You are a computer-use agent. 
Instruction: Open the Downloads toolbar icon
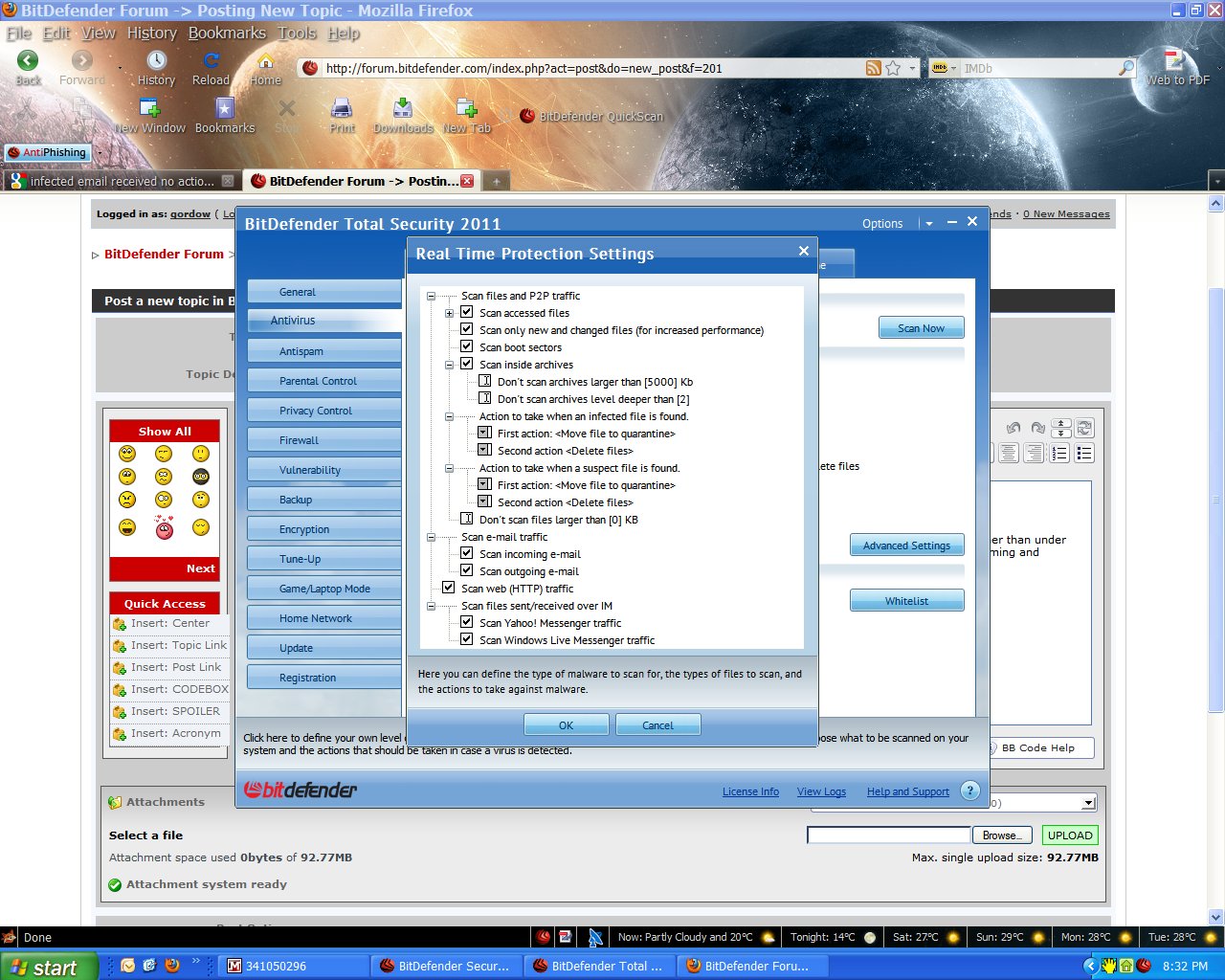pyautogui.click(x=403, y=108)
